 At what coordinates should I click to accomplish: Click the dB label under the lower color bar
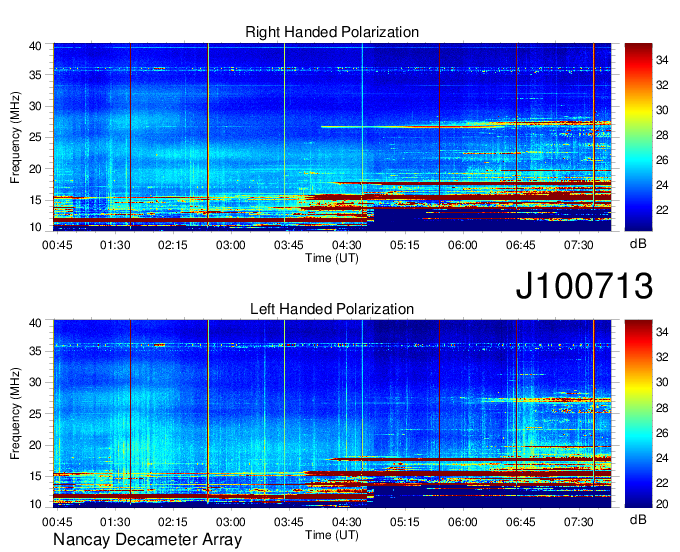pyautogui.click(x=638, y=519)
